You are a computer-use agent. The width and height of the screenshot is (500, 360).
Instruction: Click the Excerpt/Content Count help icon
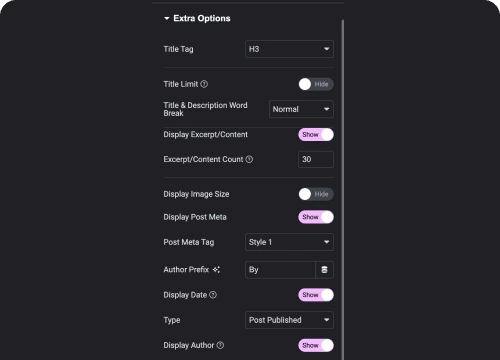pos(249,159)
